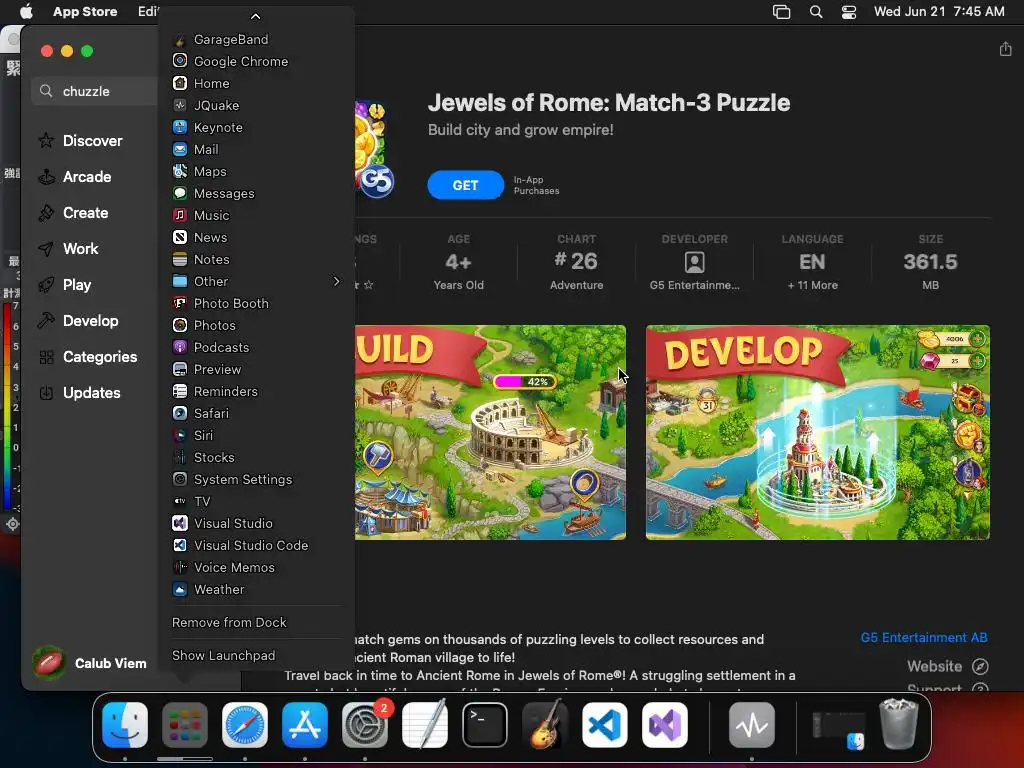Open the G5 Entertainment AB link
The width and height of the screenshot is (1024, 768).
923,637
